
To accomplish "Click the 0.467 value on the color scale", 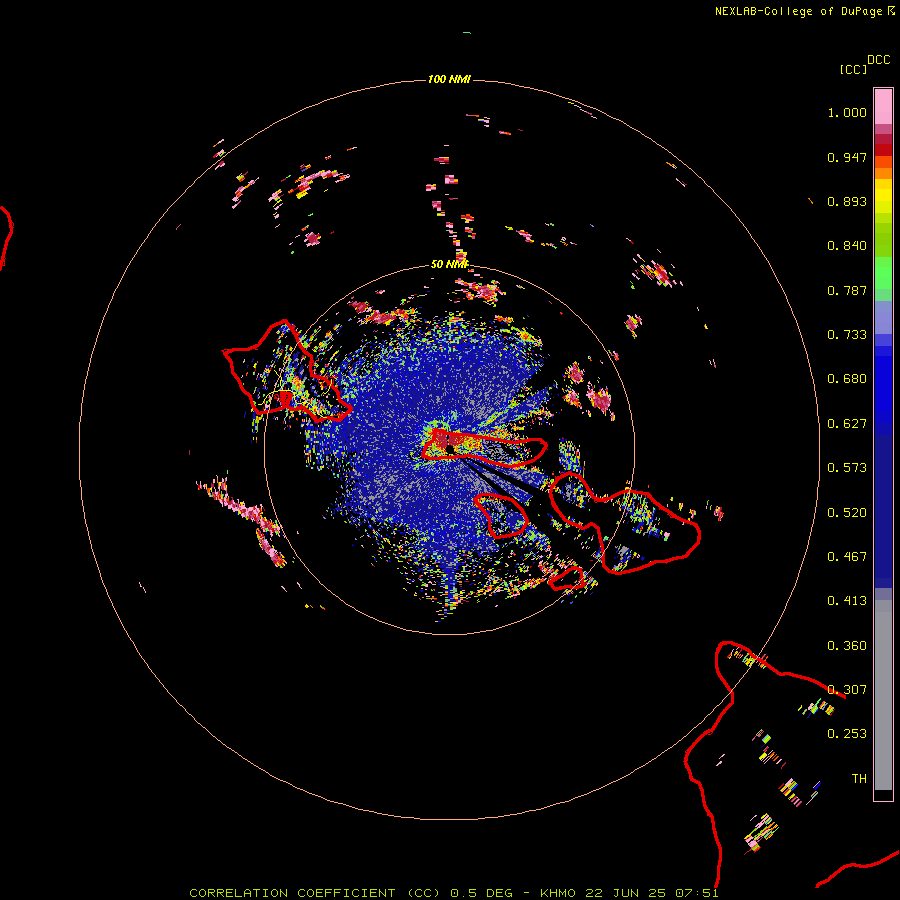I will (x=847, y=557).
